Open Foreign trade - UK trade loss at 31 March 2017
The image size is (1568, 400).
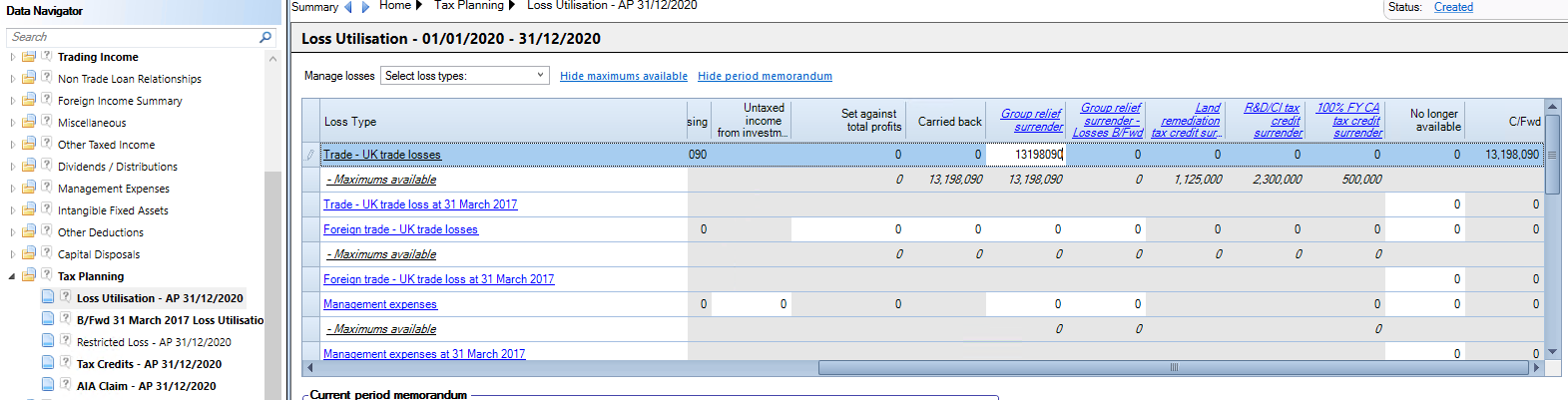point(438,279)
